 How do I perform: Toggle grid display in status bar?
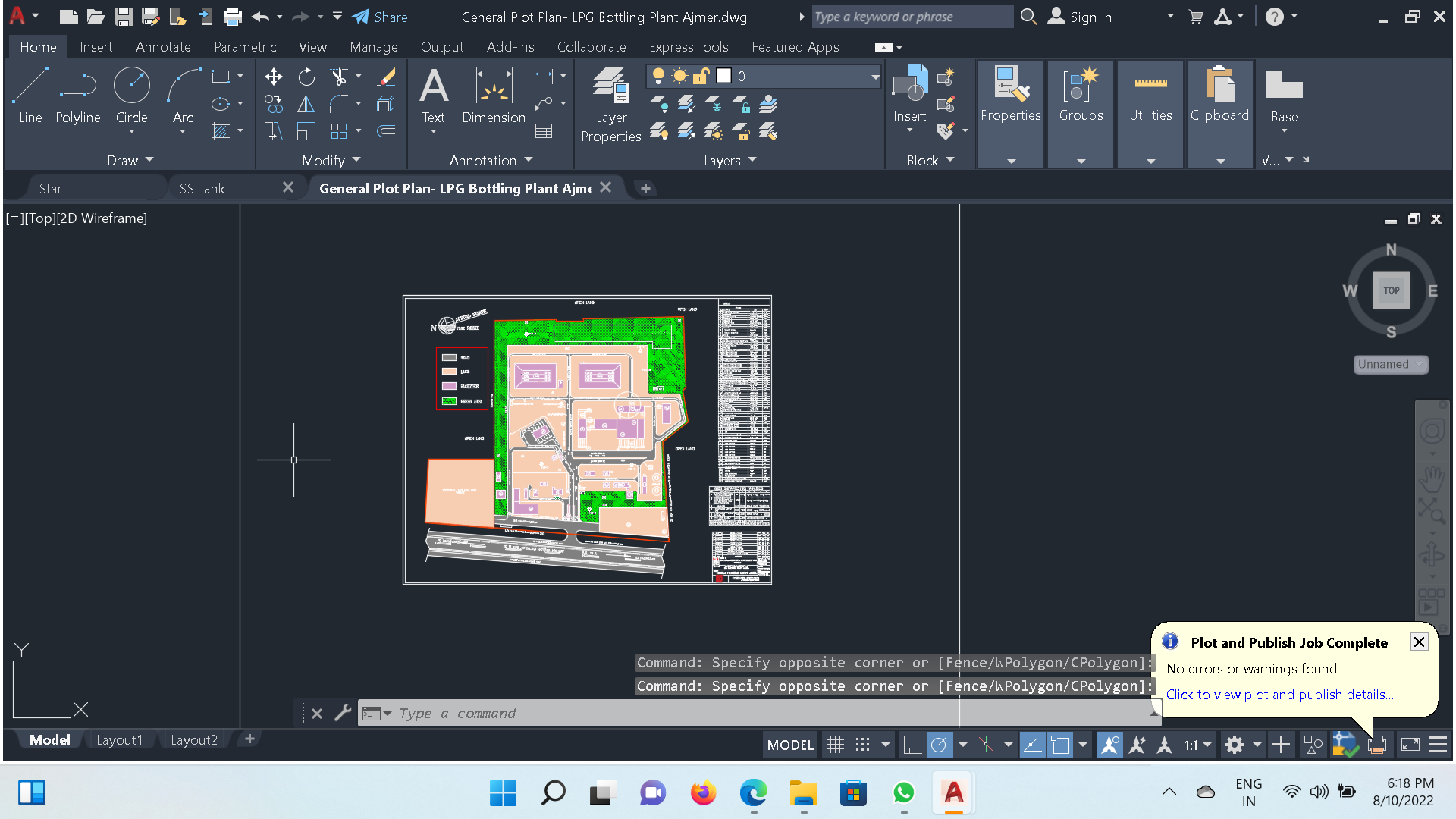pyautogui.click(x=835, y=745)
